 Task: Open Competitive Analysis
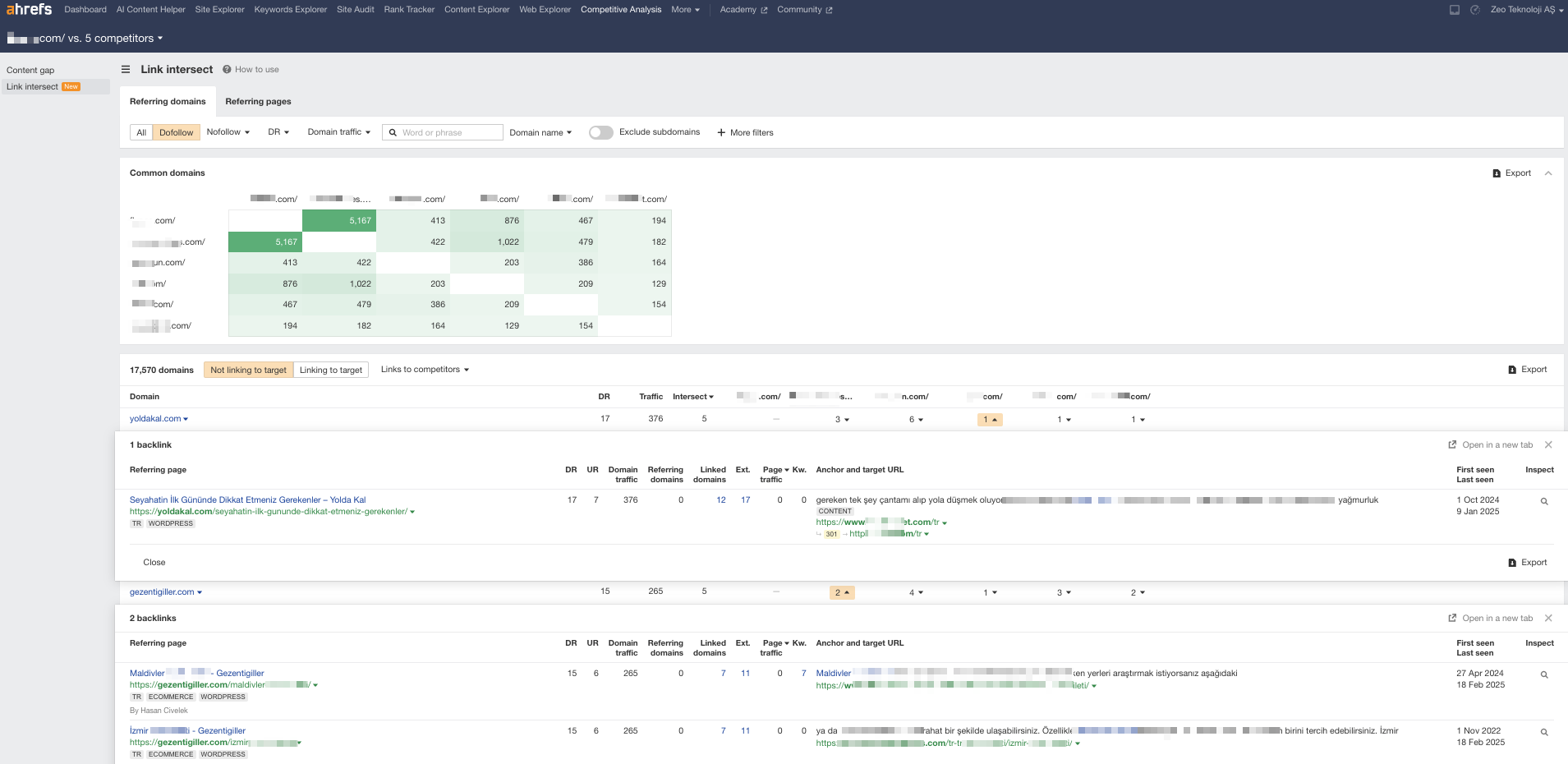(x=621, y=10)
